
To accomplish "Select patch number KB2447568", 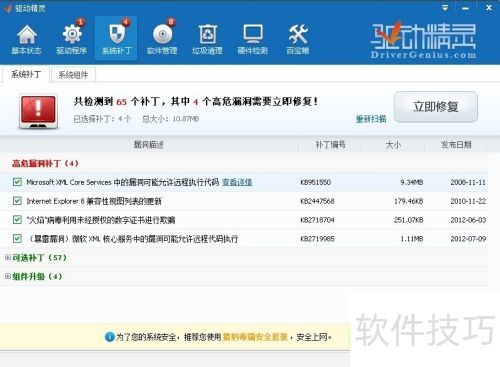I will [x=317, y=201].
